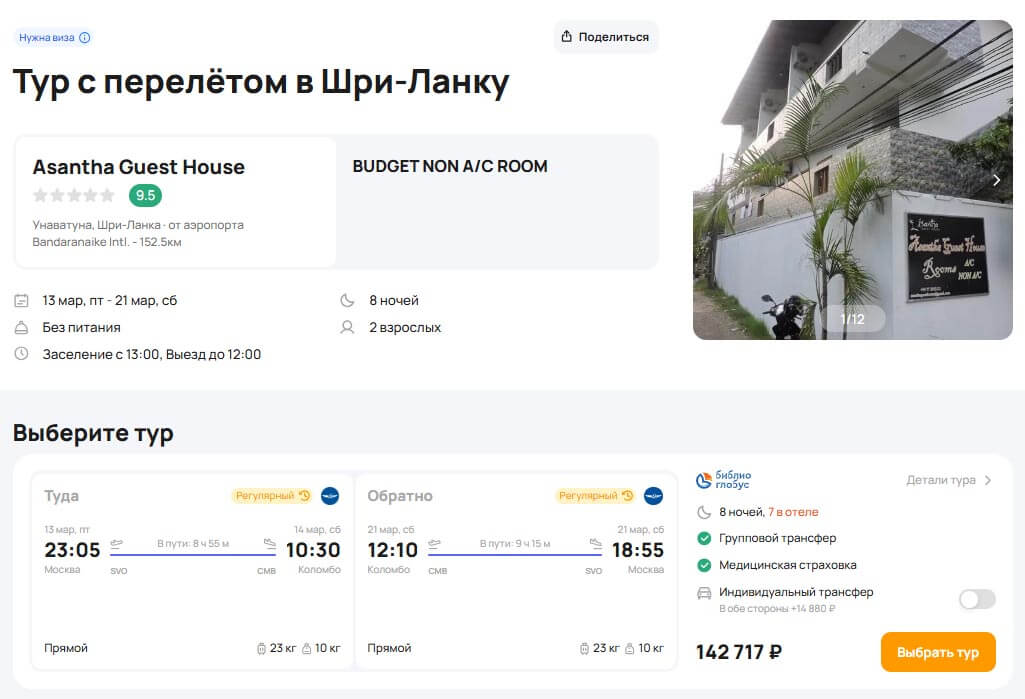Open the Asantha Guest House photo

[x=852, y=180]
